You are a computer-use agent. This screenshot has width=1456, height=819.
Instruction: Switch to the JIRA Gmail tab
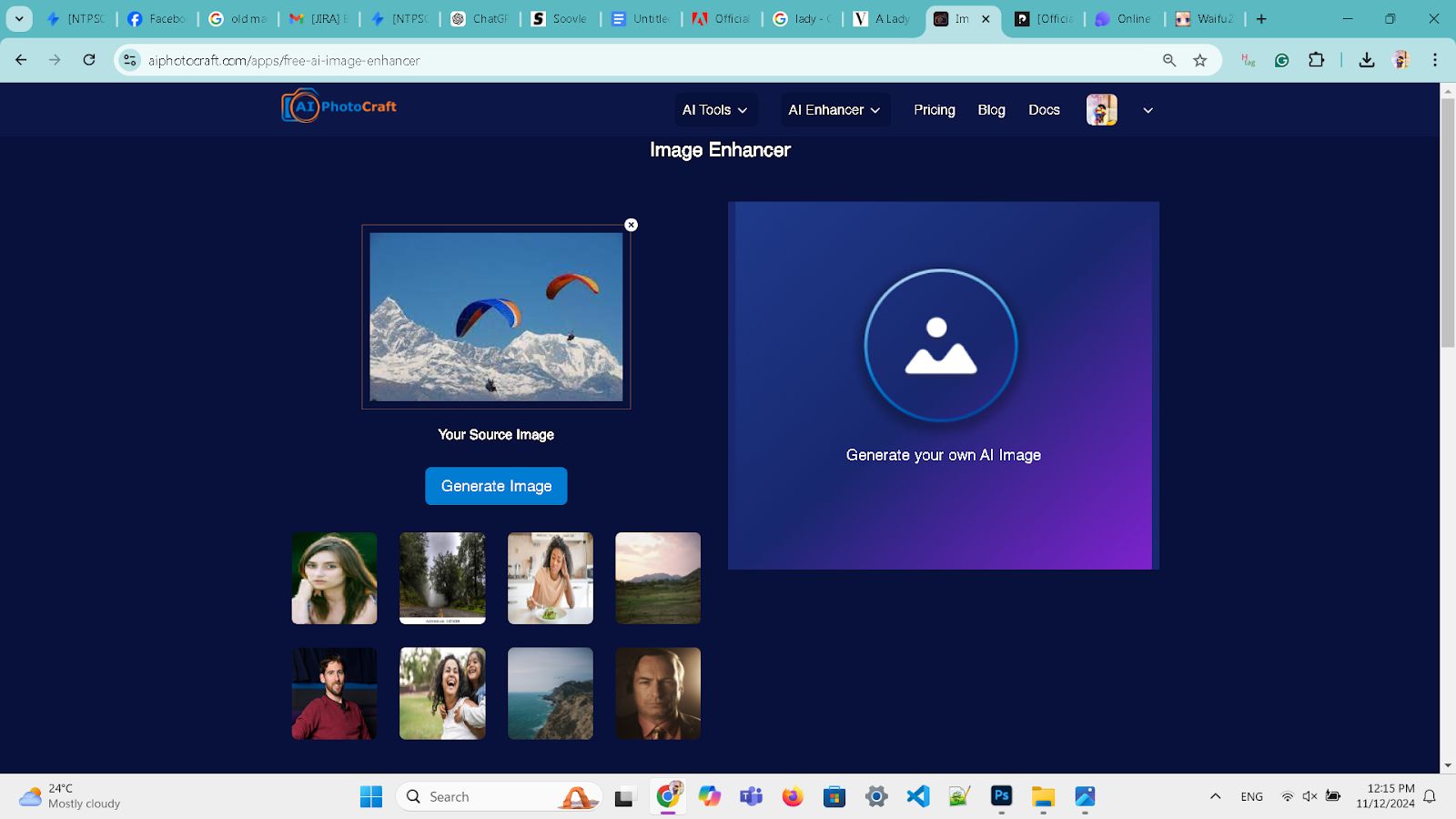point(318,18)
